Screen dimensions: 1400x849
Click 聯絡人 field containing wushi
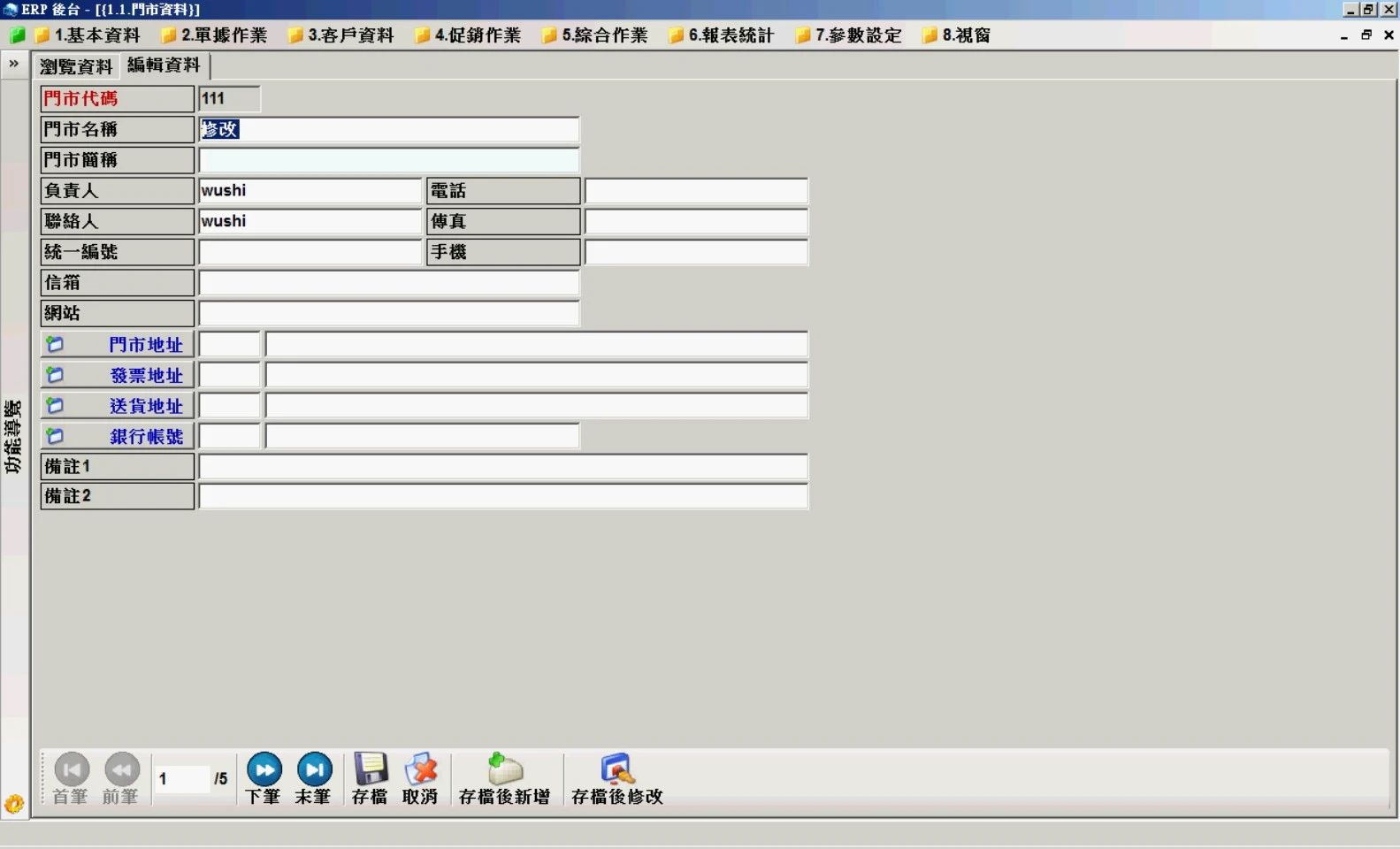coord(310,221)
